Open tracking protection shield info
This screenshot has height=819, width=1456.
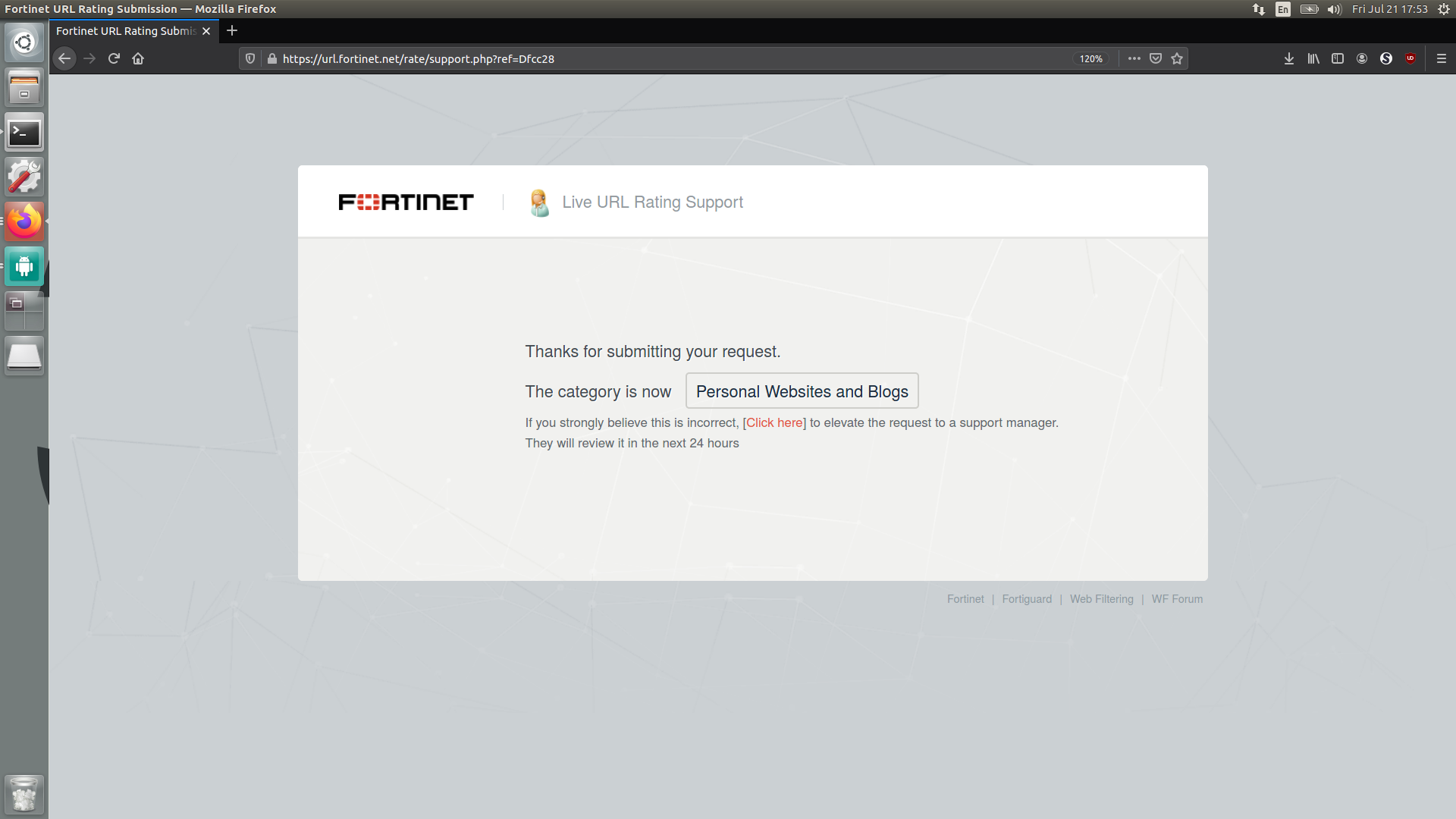pos(250,58)
